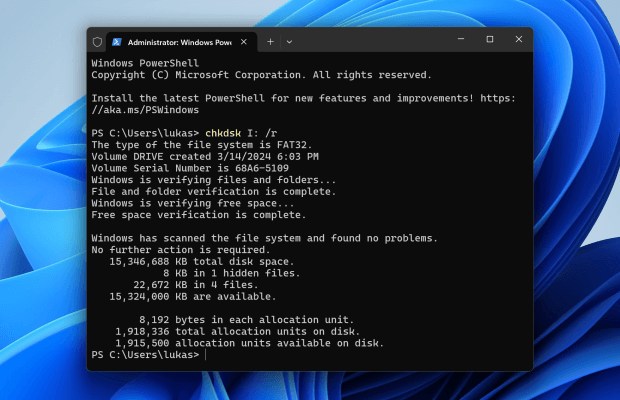Click 'No further action is required.' line
This screenshot has height=400, width=620.
pos(181,250)
